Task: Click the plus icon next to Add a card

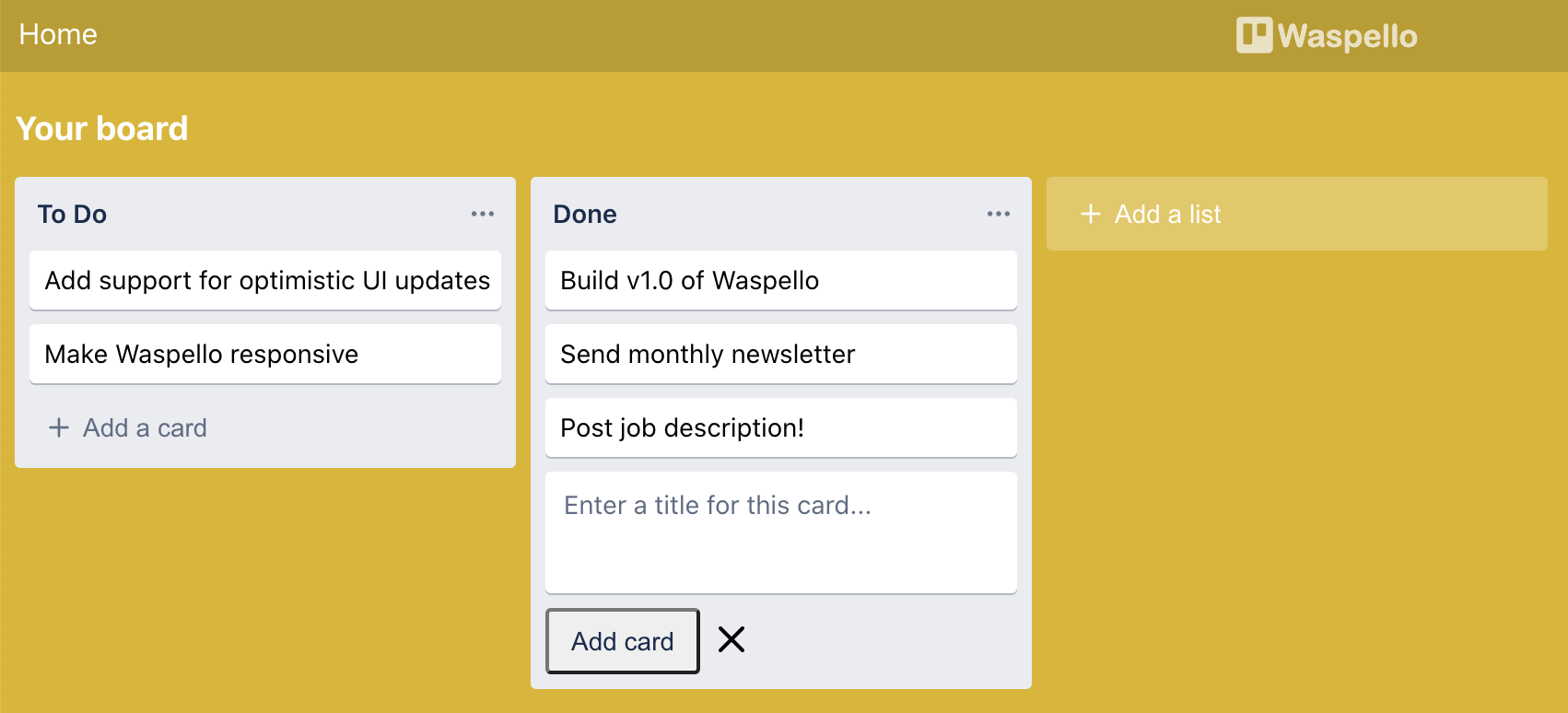Action: (x=59, y=427)
